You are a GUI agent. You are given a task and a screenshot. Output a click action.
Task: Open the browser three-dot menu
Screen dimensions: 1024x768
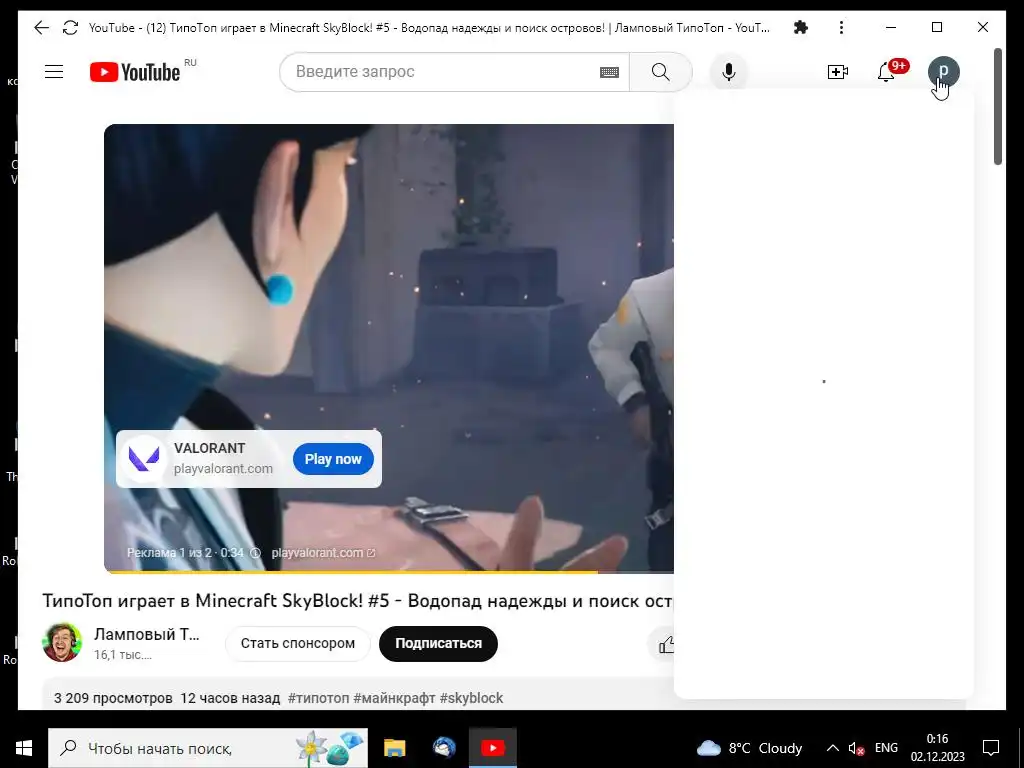click(841, 27)
